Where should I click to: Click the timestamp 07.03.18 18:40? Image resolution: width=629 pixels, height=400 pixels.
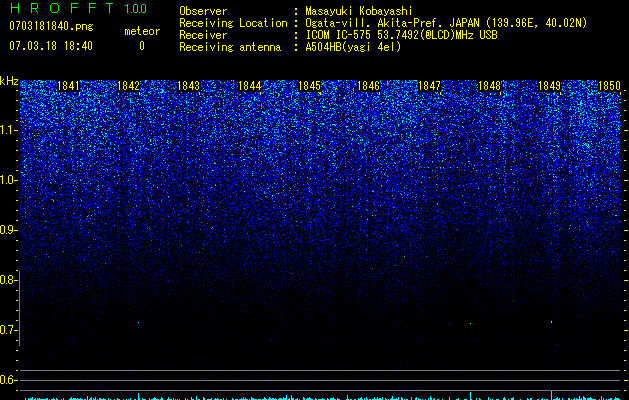(x=51, y=46)
